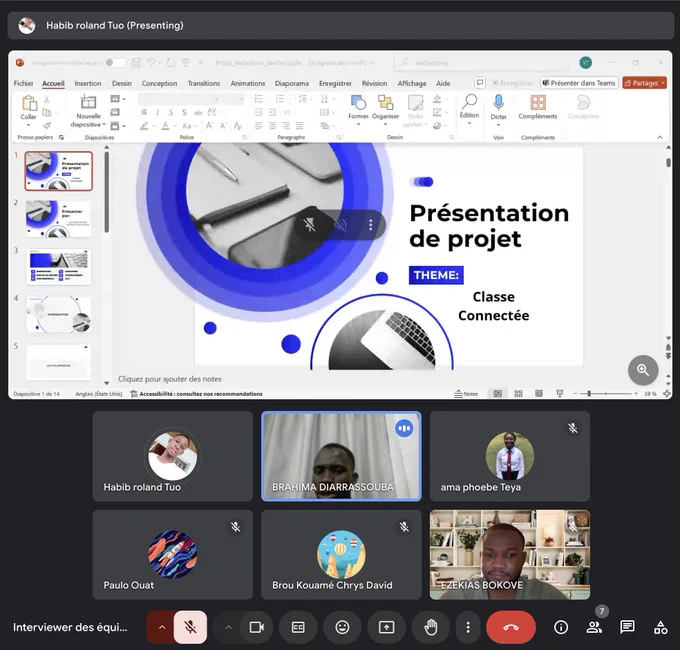Click the Partager button
Image resolution: width=680 pixels, height=650 pixels.
644,83
